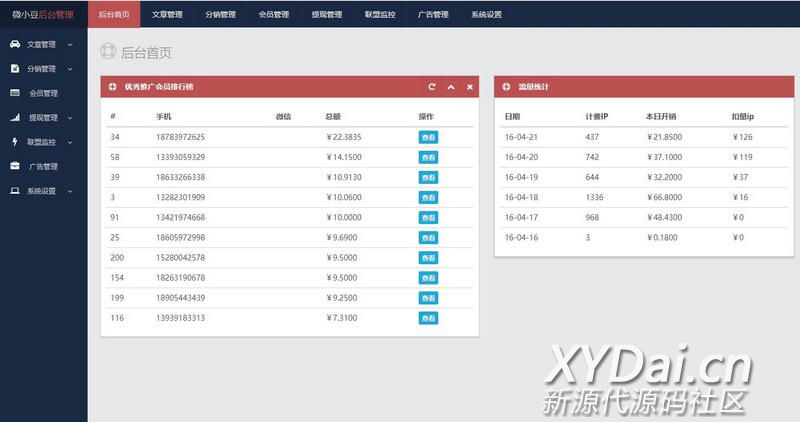Refresh the 优秀推广会员排行榜 panel
Viewport: 800px width, 422px height.
pos(432,87)
